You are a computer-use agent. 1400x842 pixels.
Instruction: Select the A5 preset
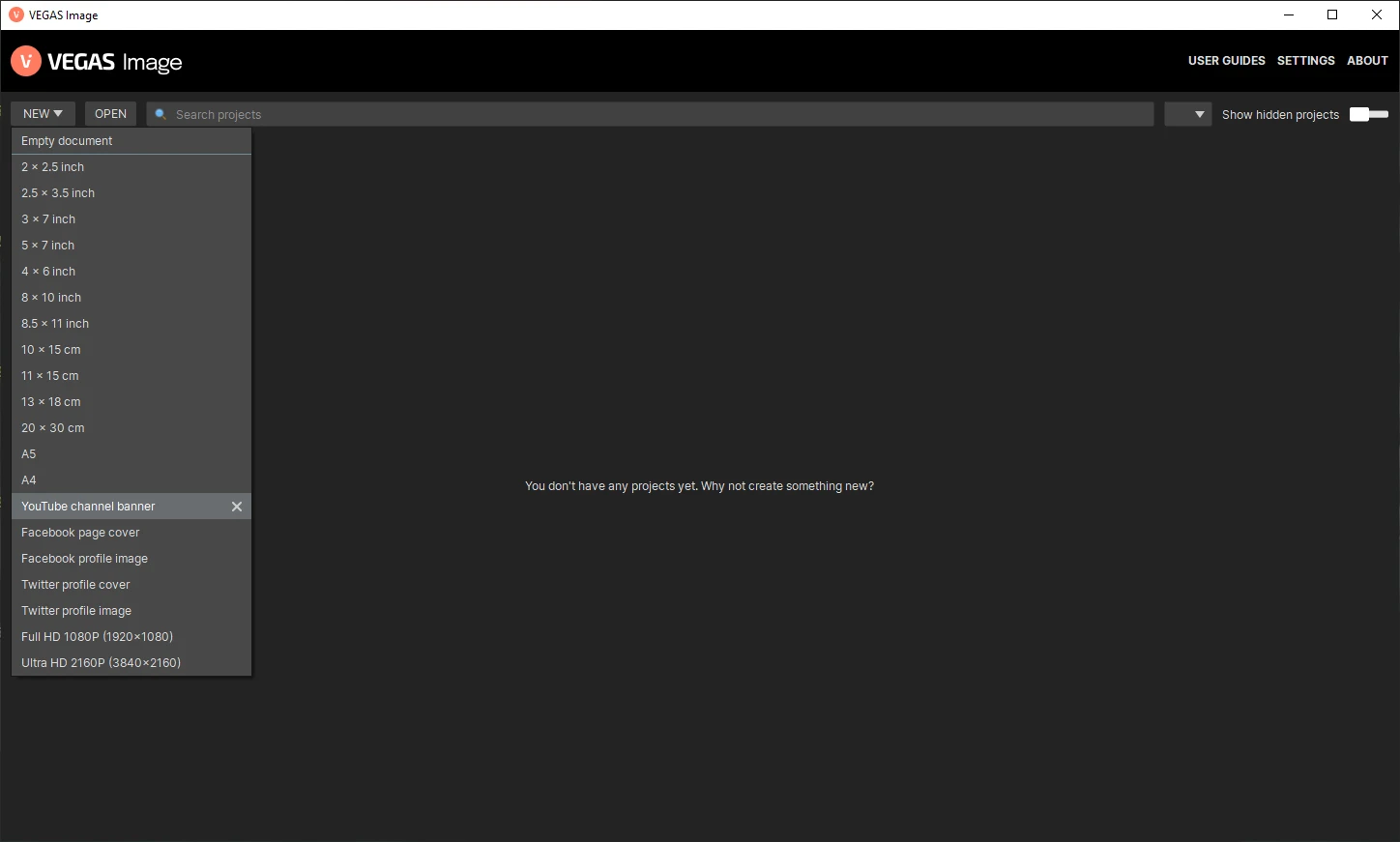pos(131,454)
